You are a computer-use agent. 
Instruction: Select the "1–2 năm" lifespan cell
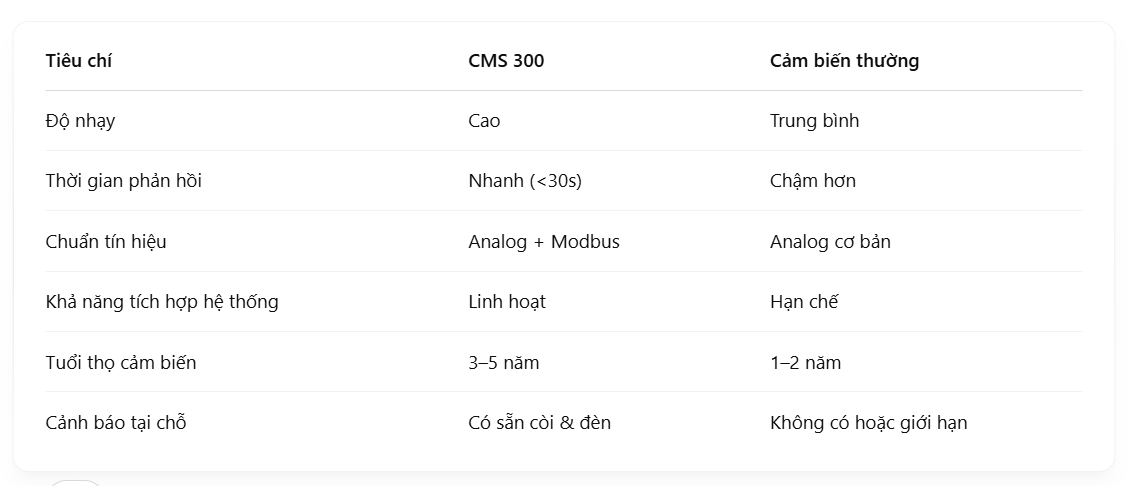click(x=805, y=362)
